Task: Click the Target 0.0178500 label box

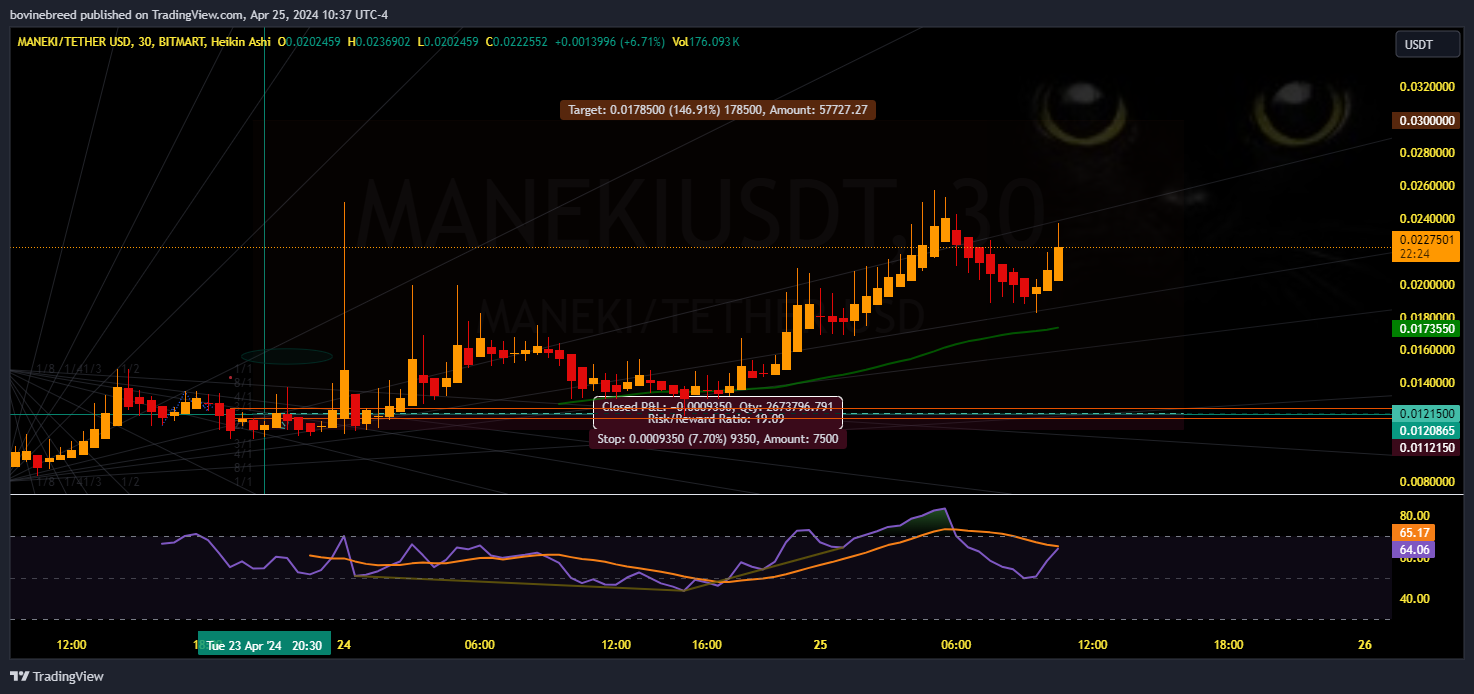Action: click(x=717, y=110)
